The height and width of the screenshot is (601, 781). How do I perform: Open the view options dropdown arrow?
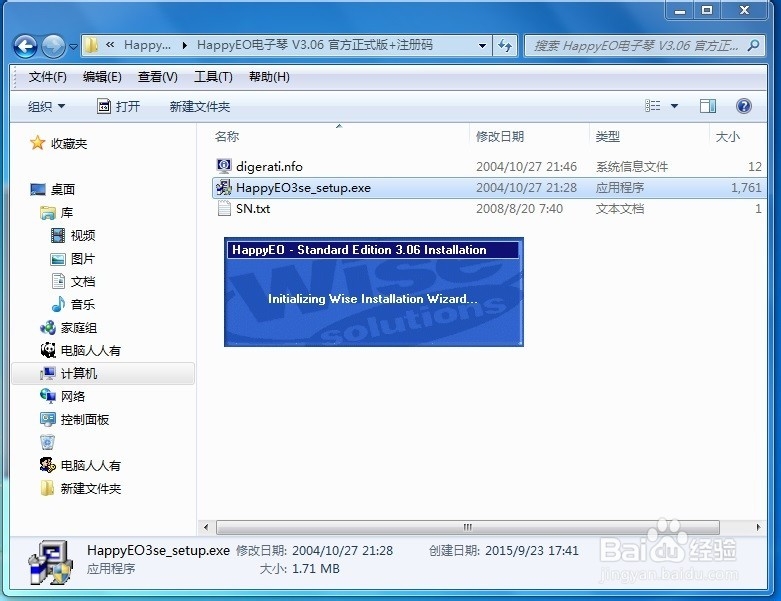point(674,106)
